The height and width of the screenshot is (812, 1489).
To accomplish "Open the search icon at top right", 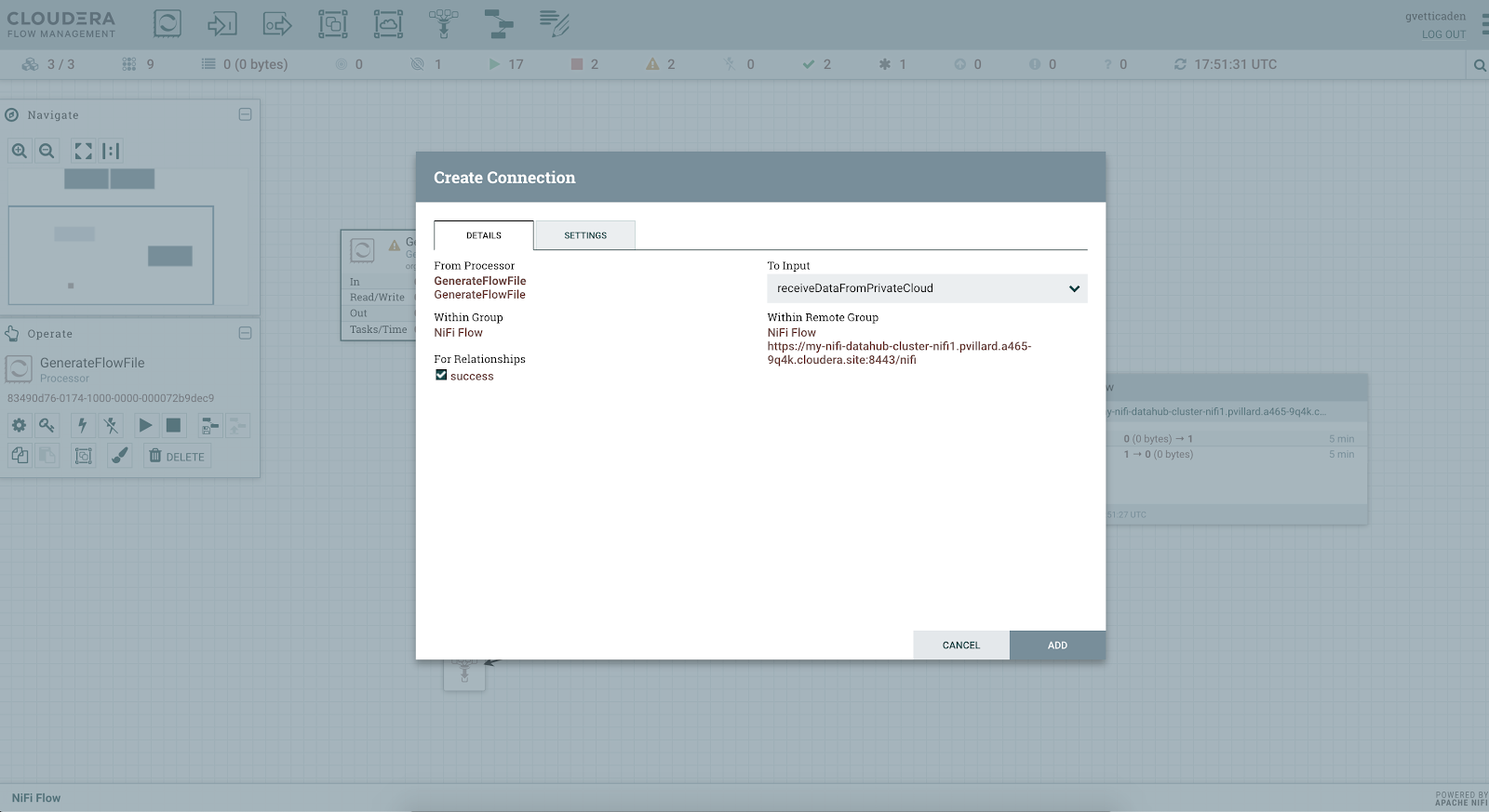I will (x=1479, y=65).
